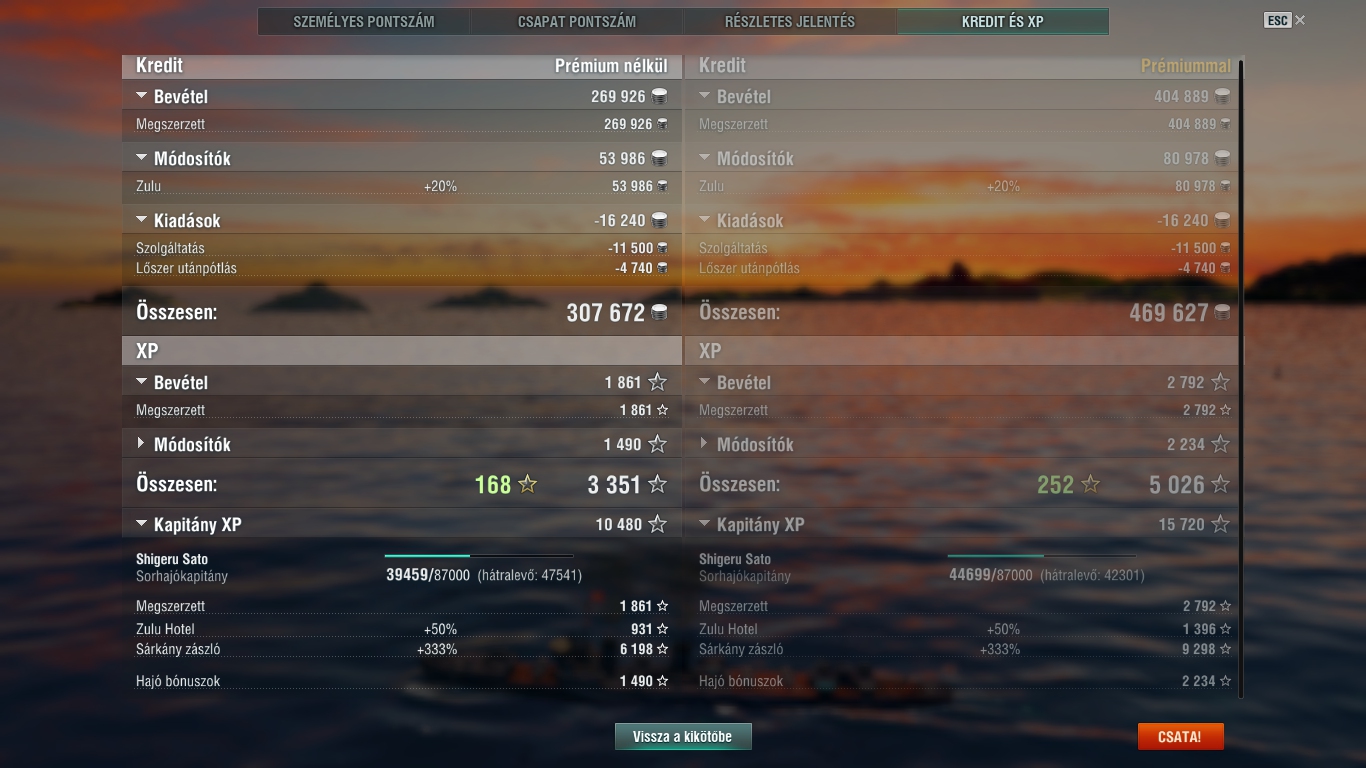Click the coin icon beside premium total 469 627
Image resolution: width=1366 pixels, height=768 pixels.
pyautogui.click(x=1222, y=313)
